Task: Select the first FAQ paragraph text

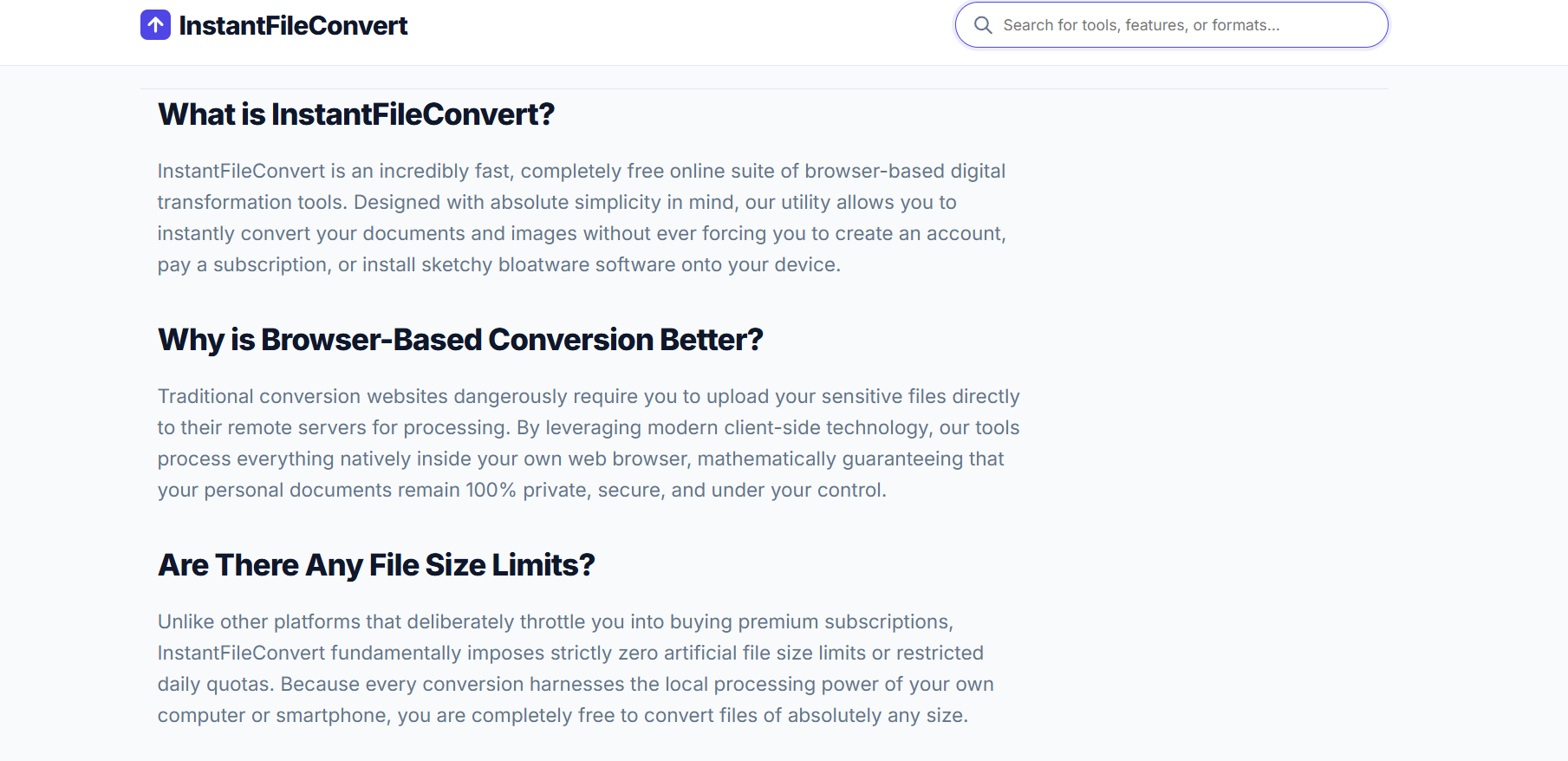Action: click(x=581, y=217)
